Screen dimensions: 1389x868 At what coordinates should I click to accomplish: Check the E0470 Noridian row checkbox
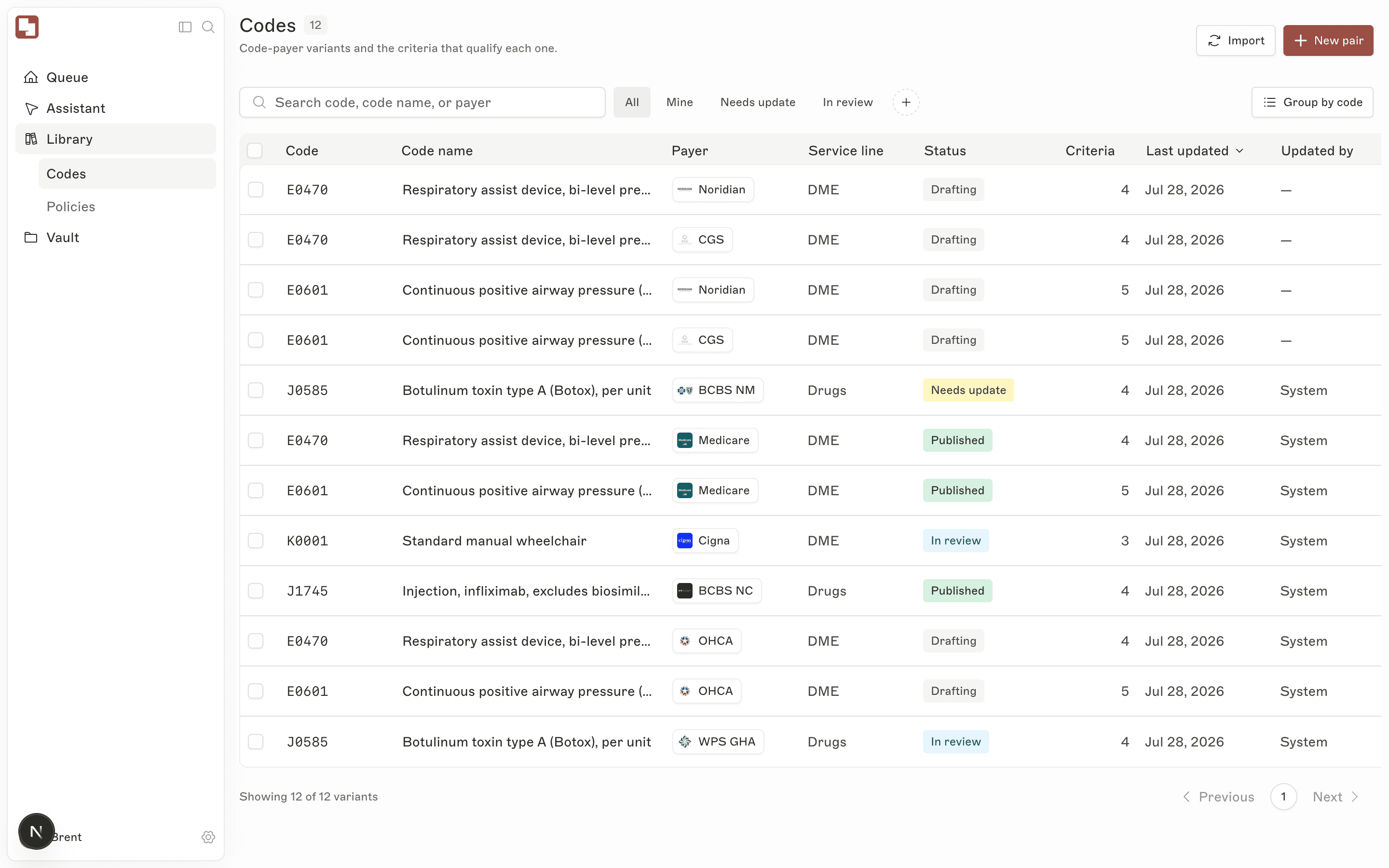click(256, 190)
